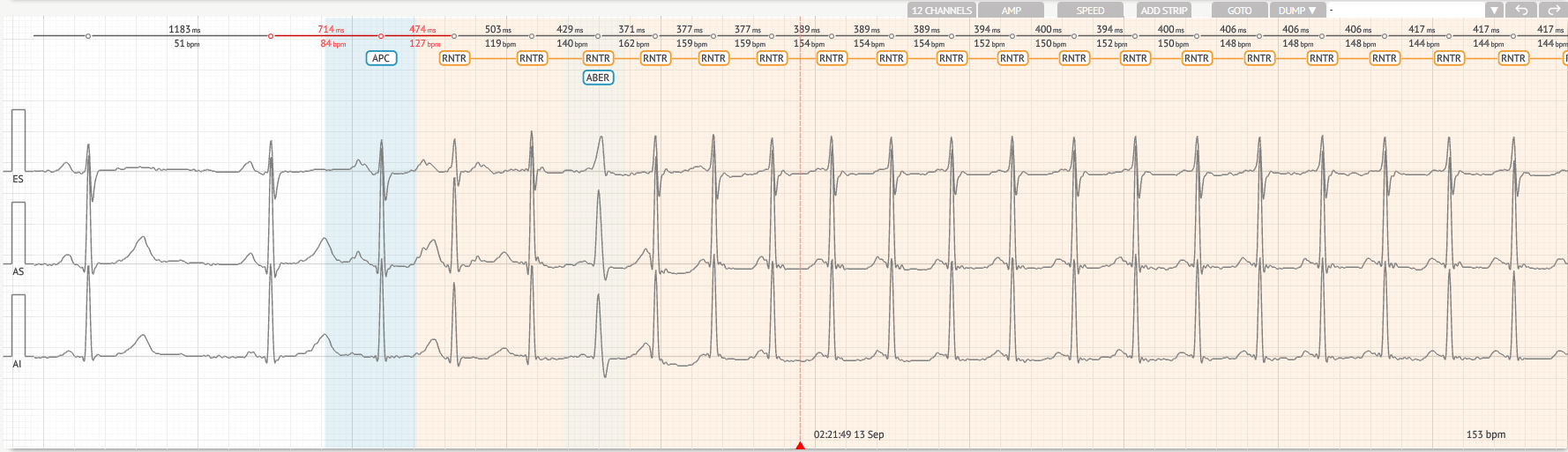The height and width of the screenshot is (452, 1568).
Task: Toggle the 12 CHANNELS view
Action: click(x=941, y=11)
